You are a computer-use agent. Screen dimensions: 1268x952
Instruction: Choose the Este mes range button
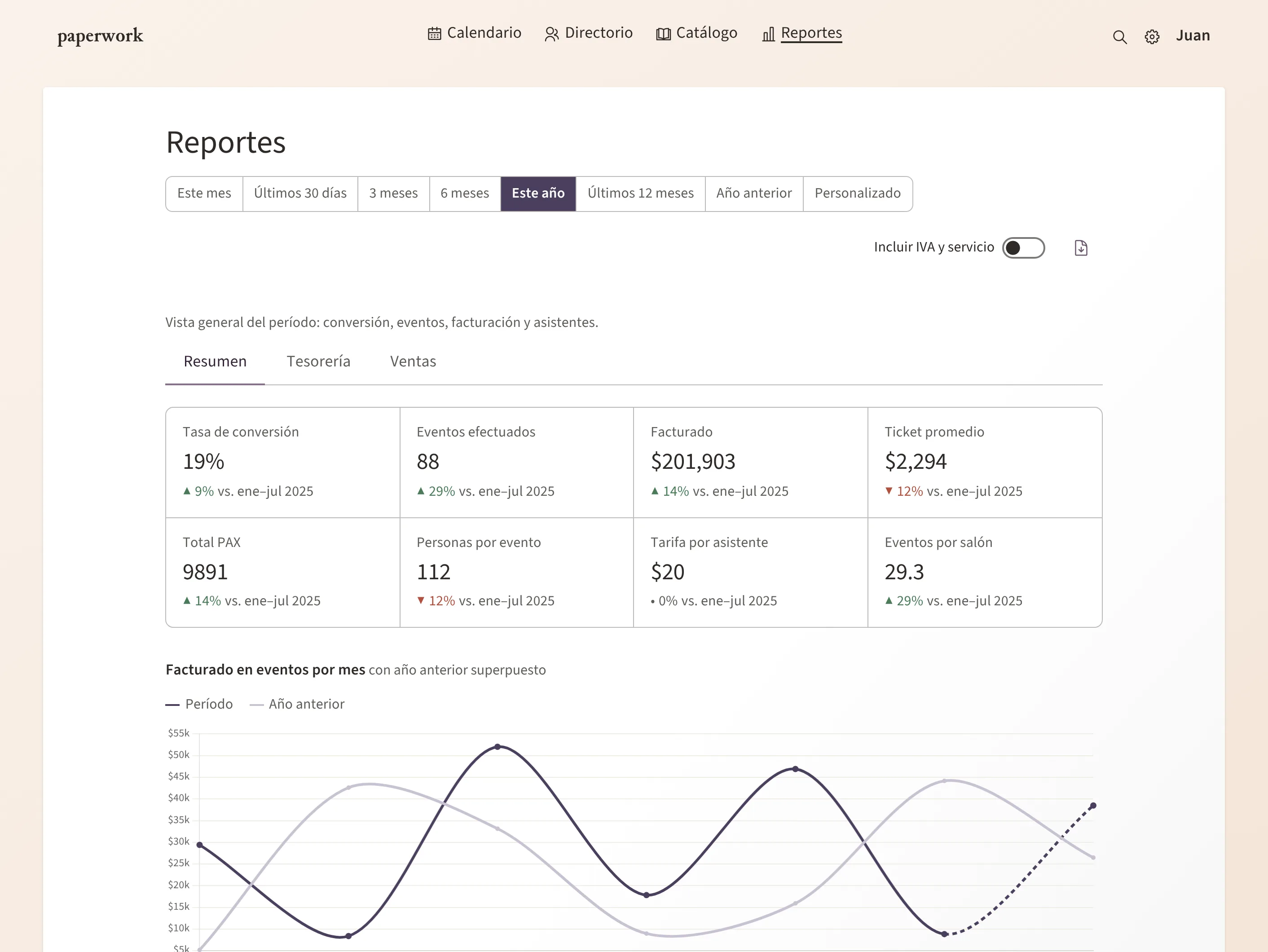tap(204, 194)
